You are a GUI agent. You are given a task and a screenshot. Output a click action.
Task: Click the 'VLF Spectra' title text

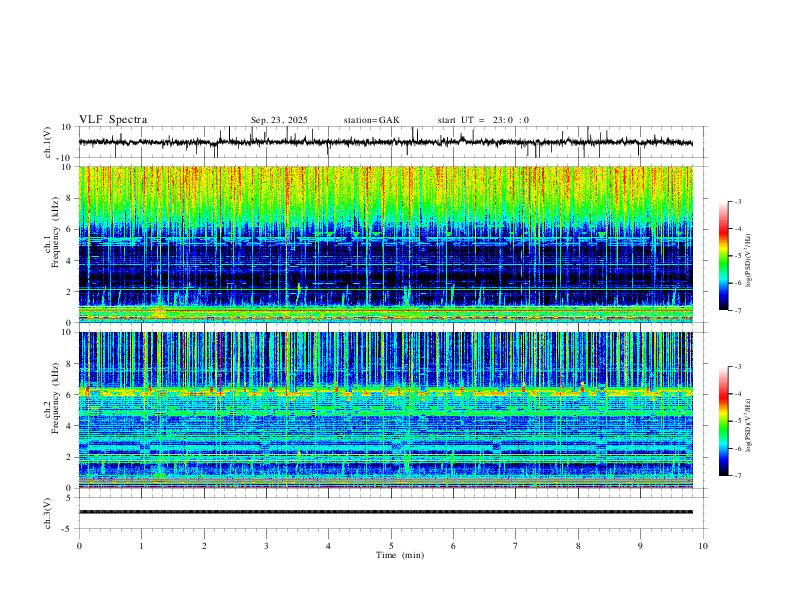point(113,120)
